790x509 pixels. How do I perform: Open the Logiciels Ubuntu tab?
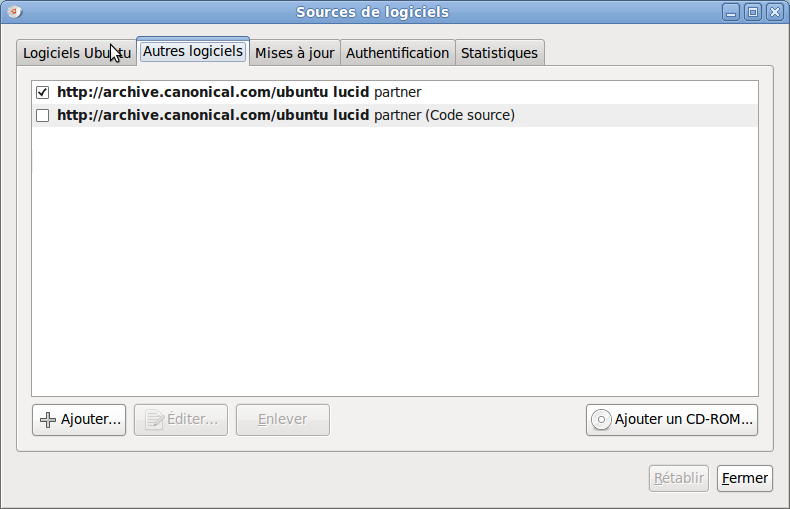pyautogui.click(x=76, y=53)
